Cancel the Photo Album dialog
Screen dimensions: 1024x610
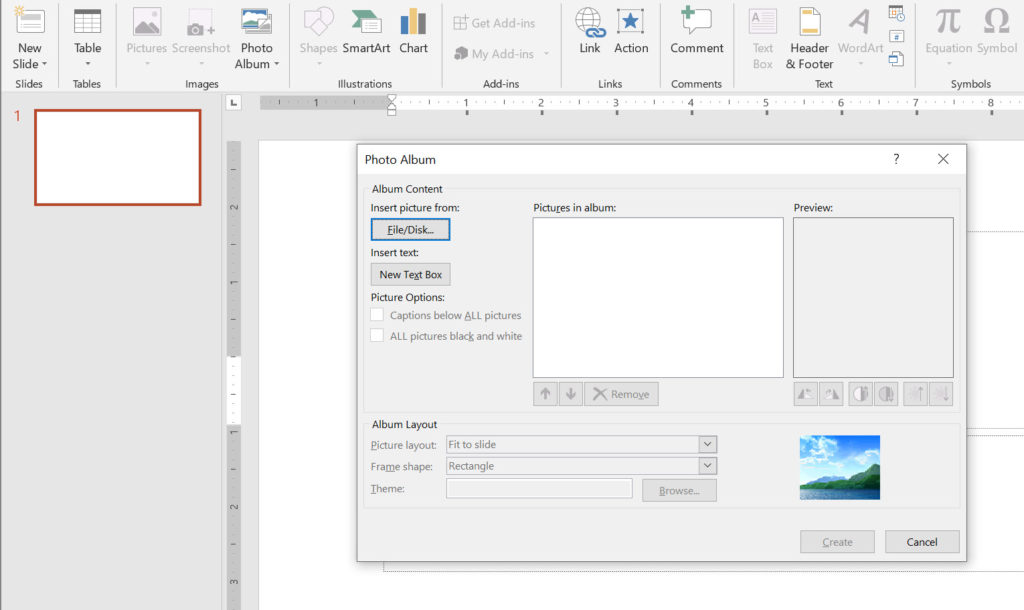(921, 542)
